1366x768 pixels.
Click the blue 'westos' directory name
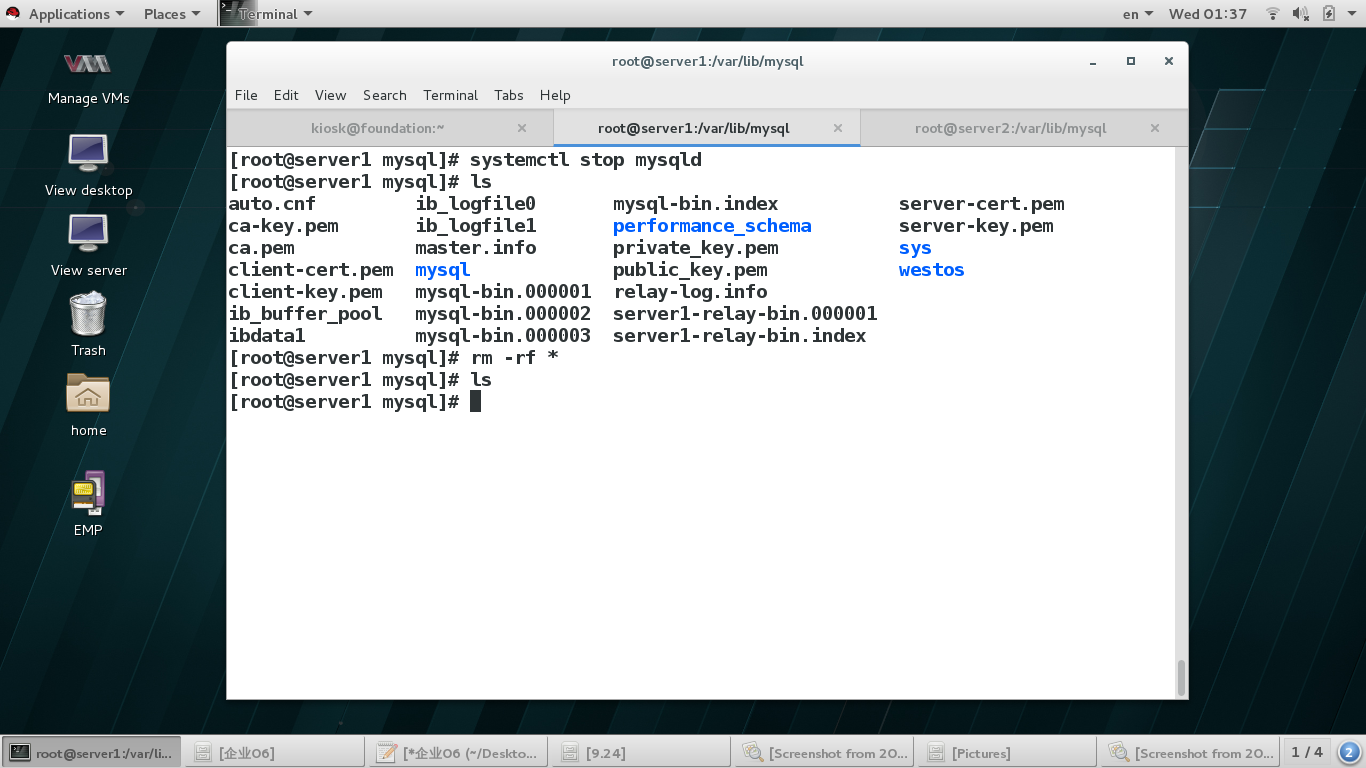click(931, 270)
